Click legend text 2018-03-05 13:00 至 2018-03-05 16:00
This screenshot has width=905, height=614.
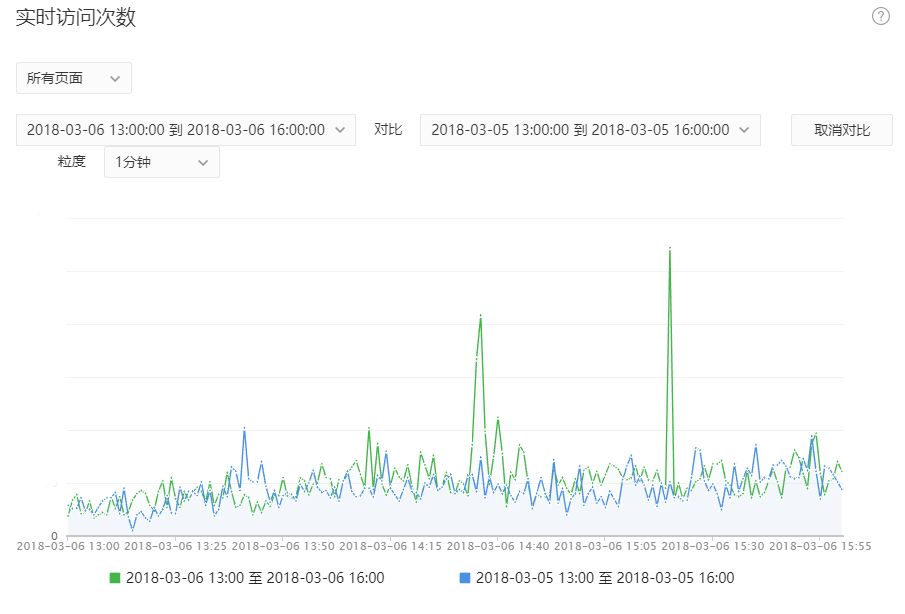(605, 578)
